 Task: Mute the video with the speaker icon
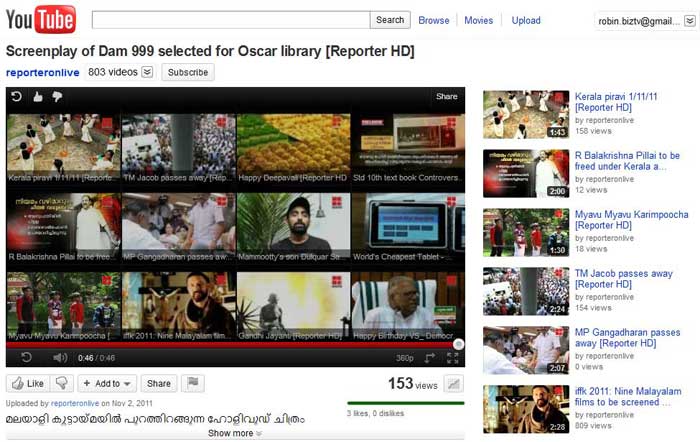[x=59, y=357]
